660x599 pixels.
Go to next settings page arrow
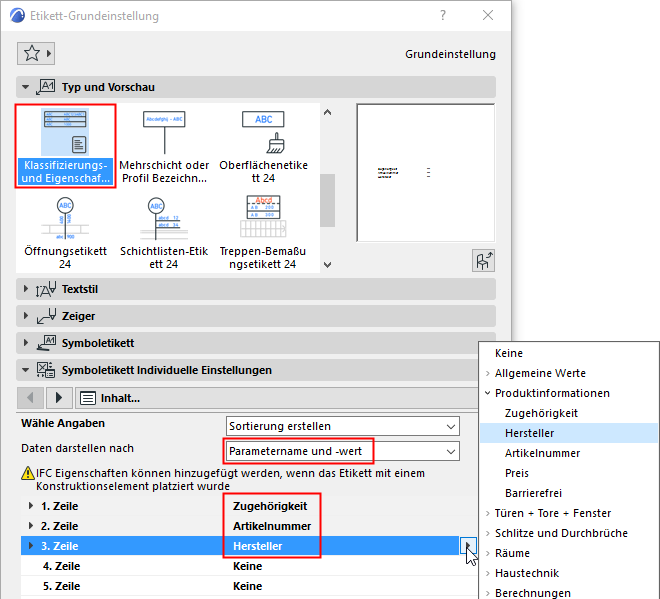59,398
